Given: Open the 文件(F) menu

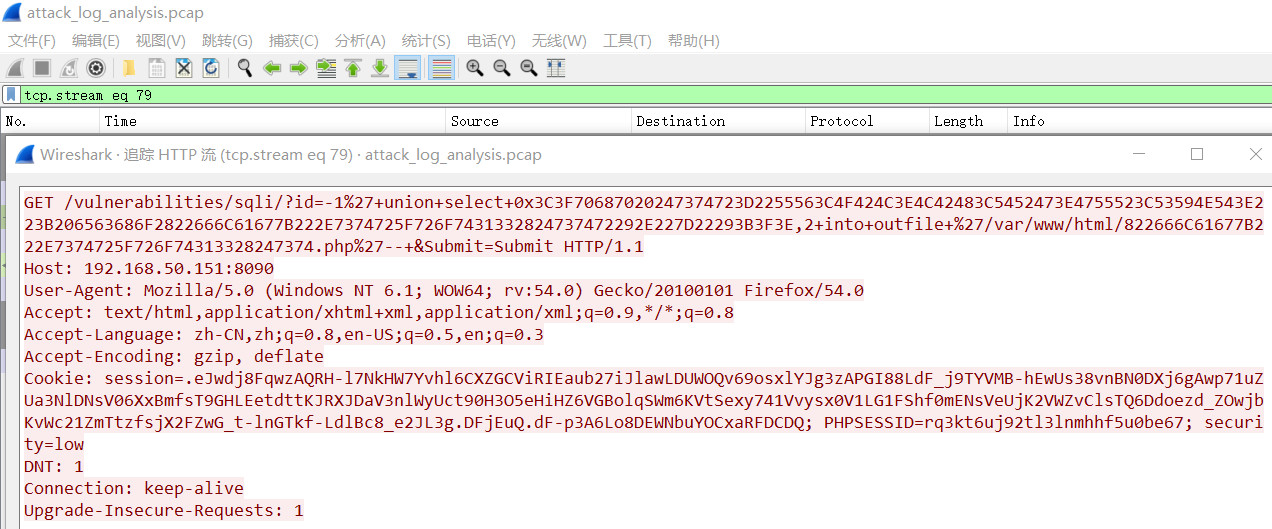Looking at the screenshot, I should (32, 41).
